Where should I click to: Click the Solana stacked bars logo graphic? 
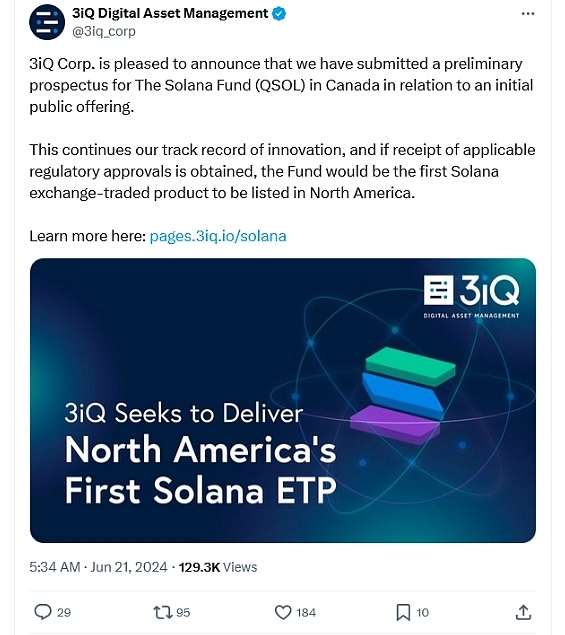[403, 396]
